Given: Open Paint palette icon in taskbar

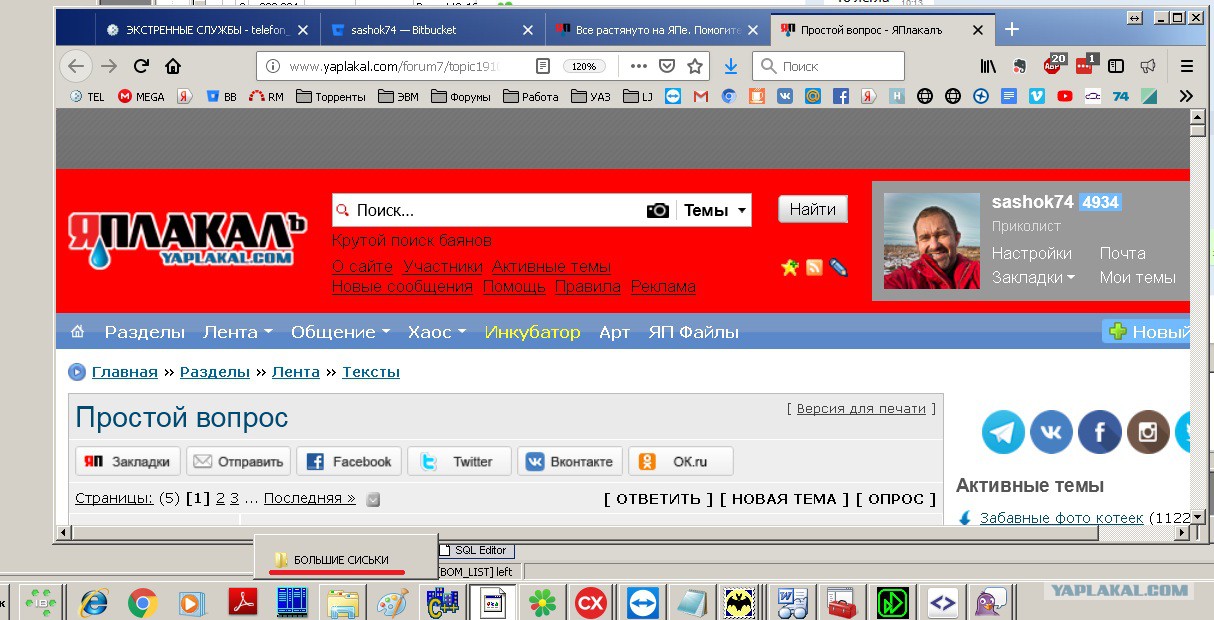Looking at the screenshot, I should coord(392,603).
